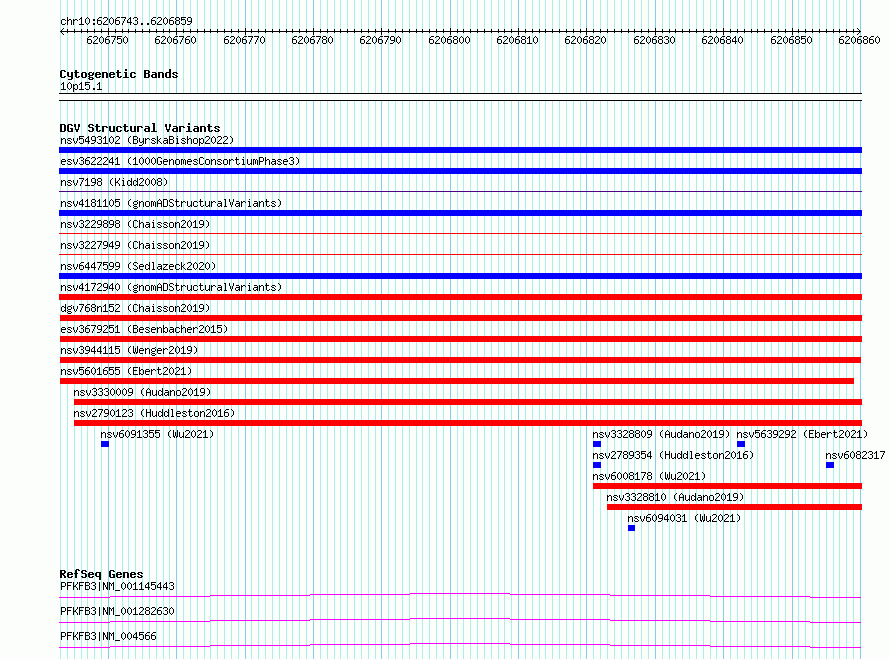The width and height of the screenshot is (890, 659).
Task: Click the small blue marker under nsv6091355
Action: coord(105,444)
